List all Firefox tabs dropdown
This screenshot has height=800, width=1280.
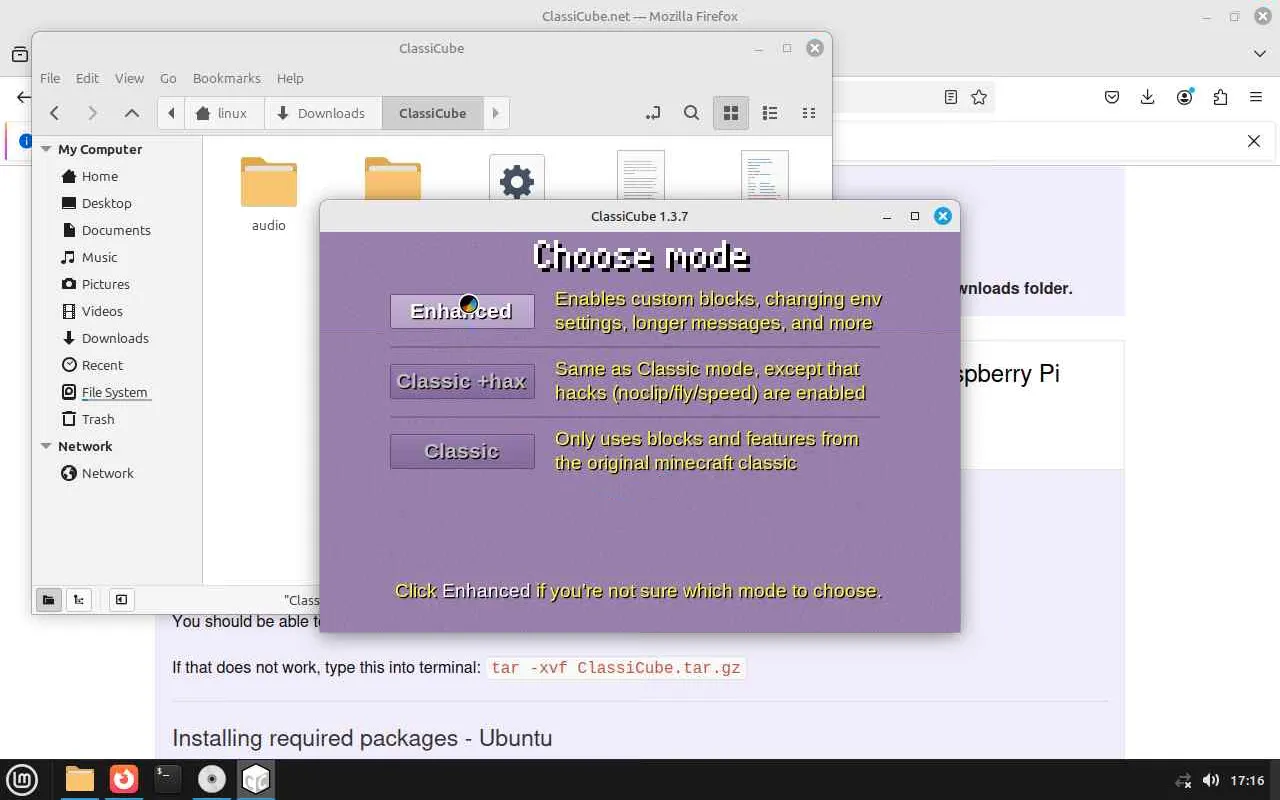click(x=1260, y=53)
